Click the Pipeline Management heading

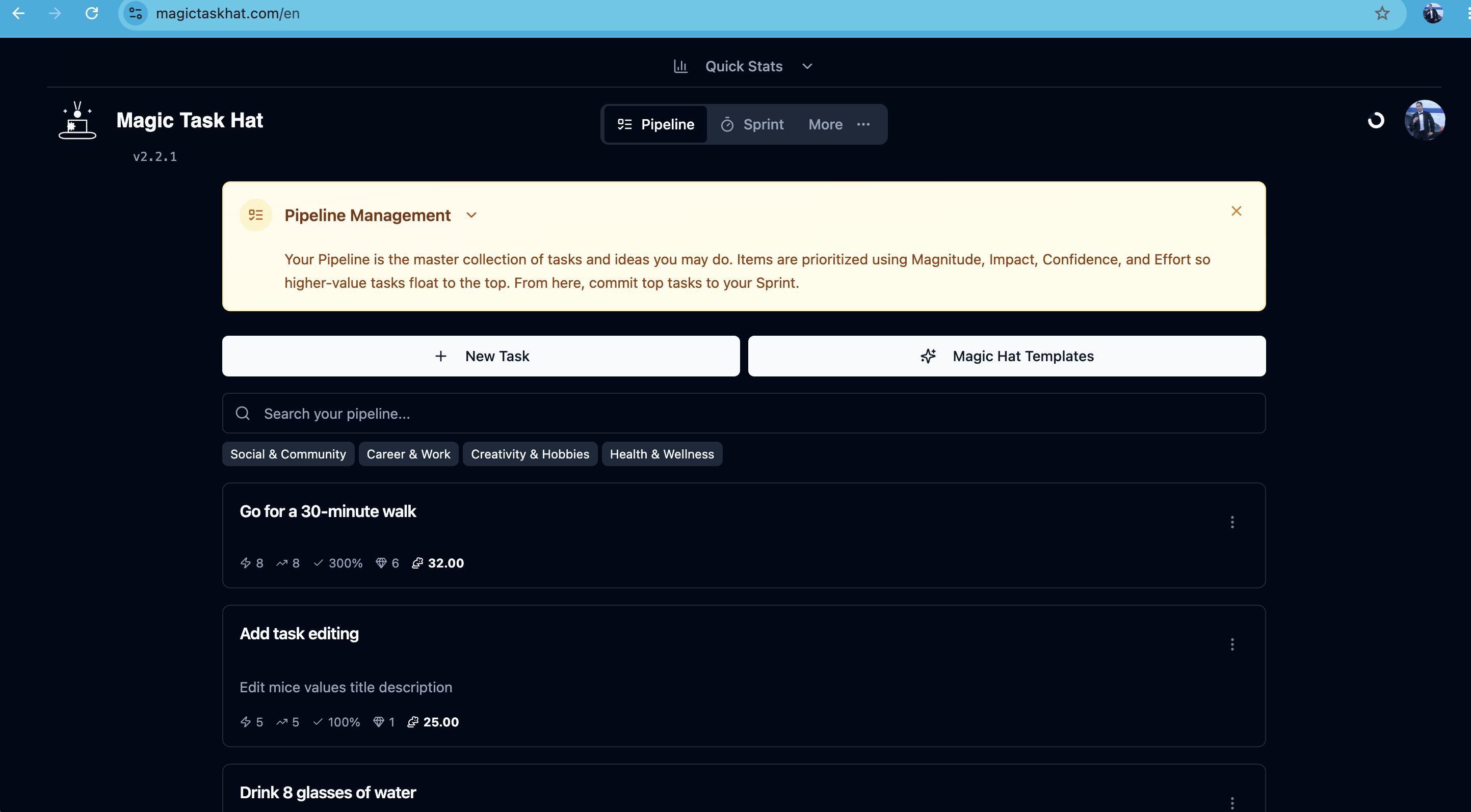(x=367, y=215)
